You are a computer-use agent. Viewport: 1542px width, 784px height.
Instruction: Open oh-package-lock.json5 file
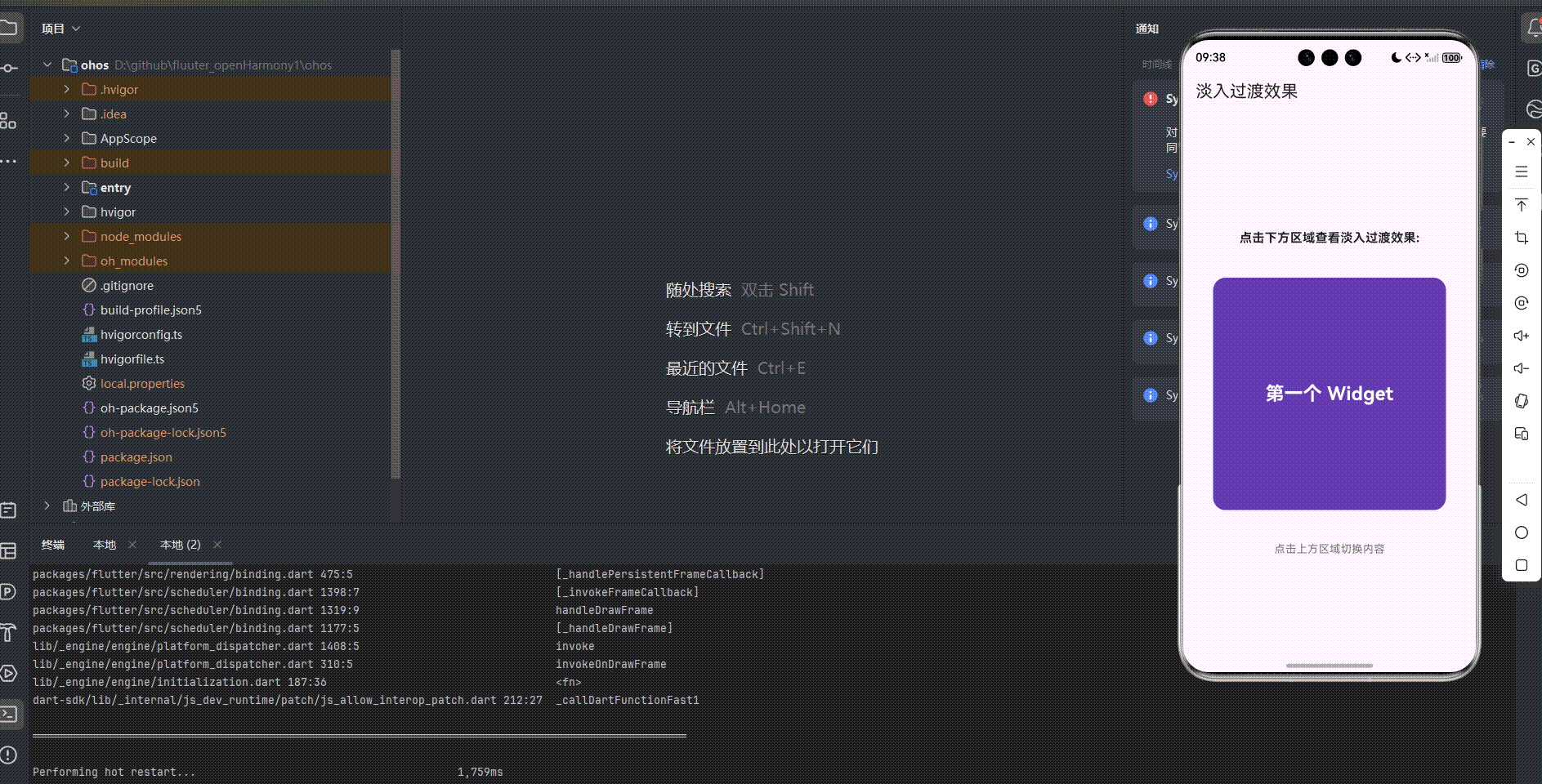point(163,432)
